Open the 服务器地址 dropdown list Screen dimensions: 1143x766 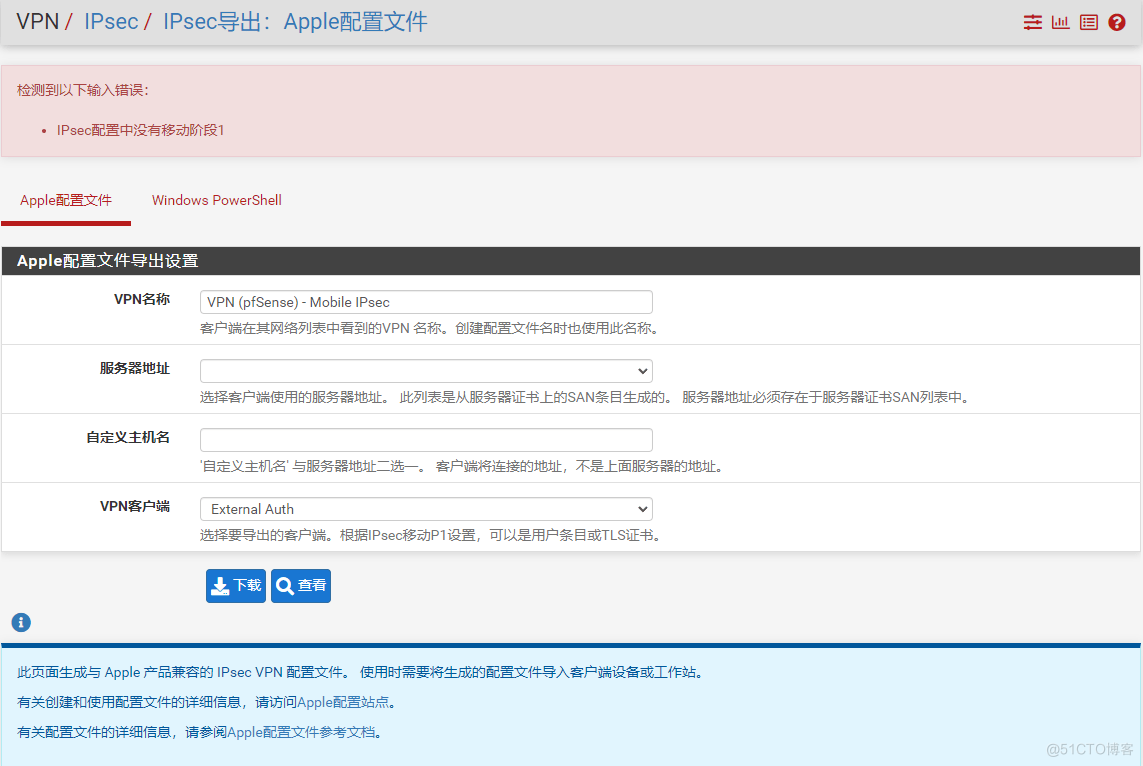425,370
